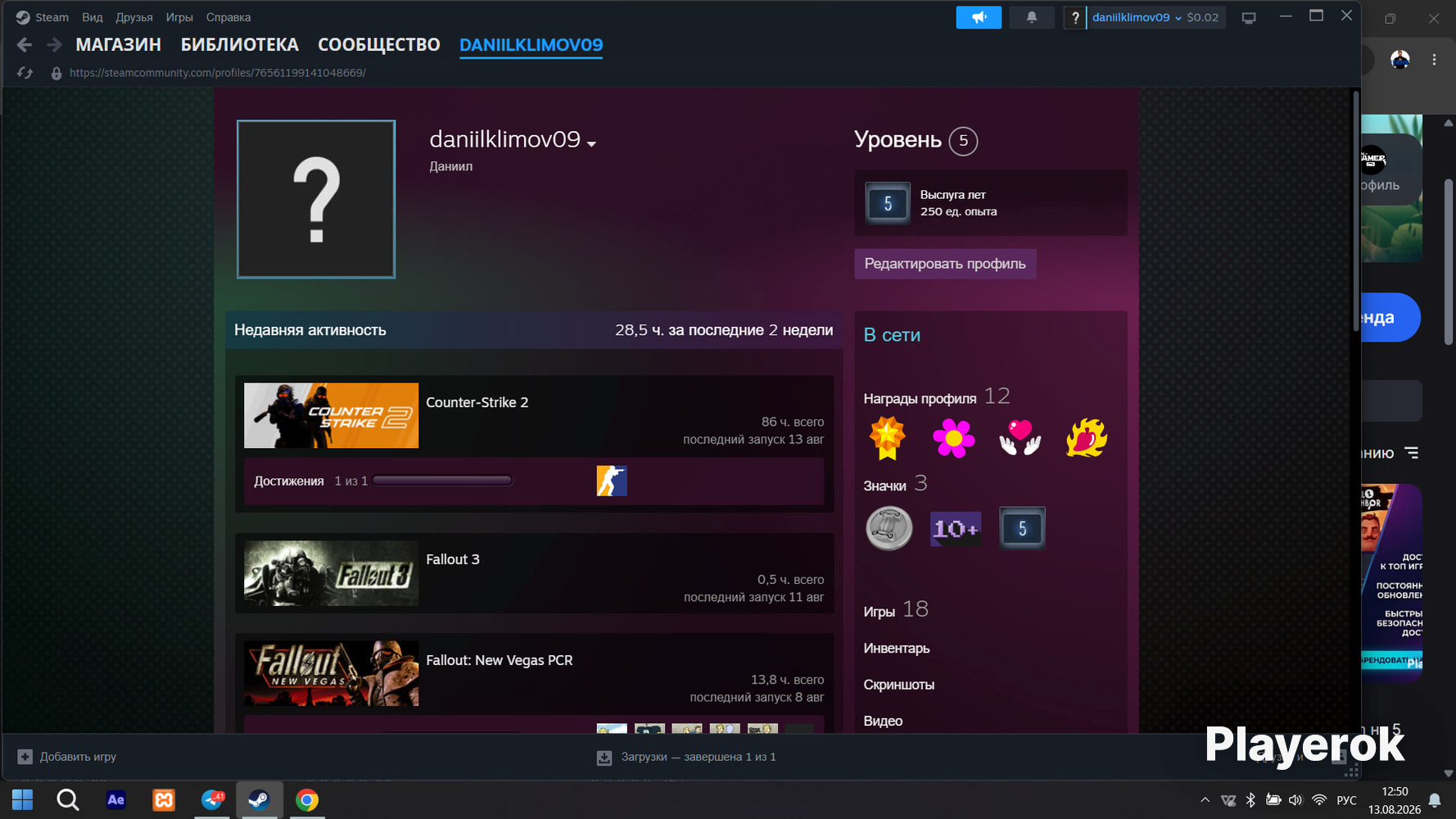Screen dimensions: 1456x819
Task: Click the level 5 circle
Action: (x=963, y=141)
